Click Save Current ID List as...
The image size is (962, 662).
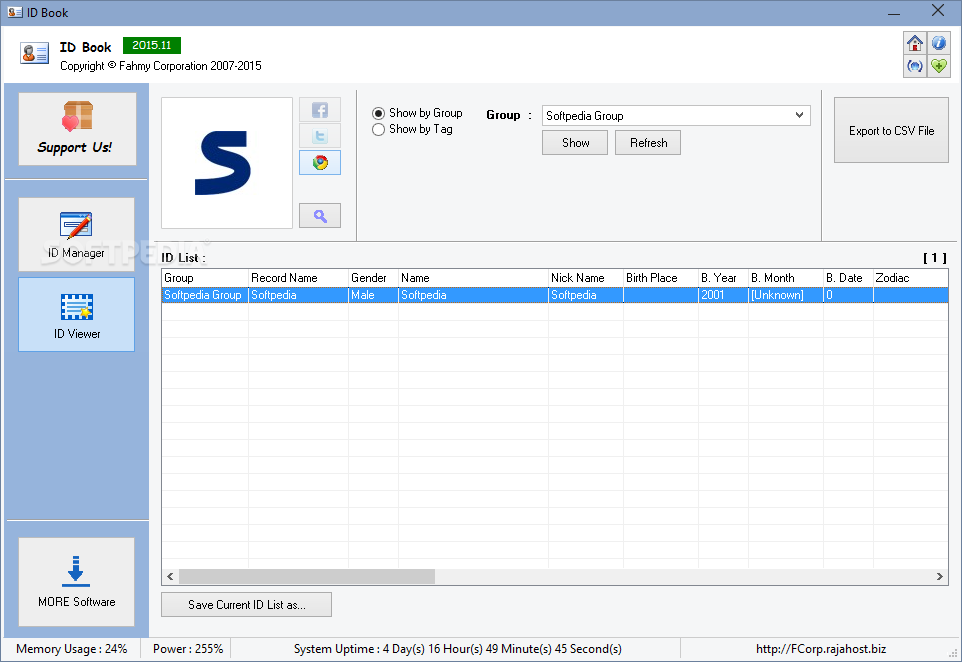[247, 604]
